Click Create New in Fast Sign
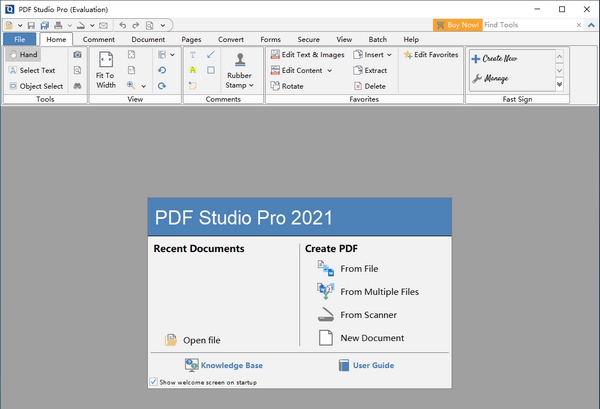Viewport: 600px width, 409px height. pyautogui.click(x=494, y=59)
